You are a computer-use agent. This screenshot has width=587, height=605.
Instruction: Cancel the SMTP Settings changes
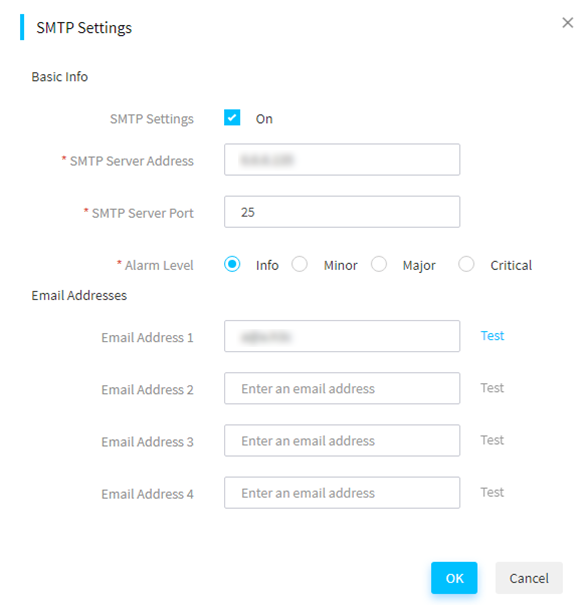[x=529, y=578]
